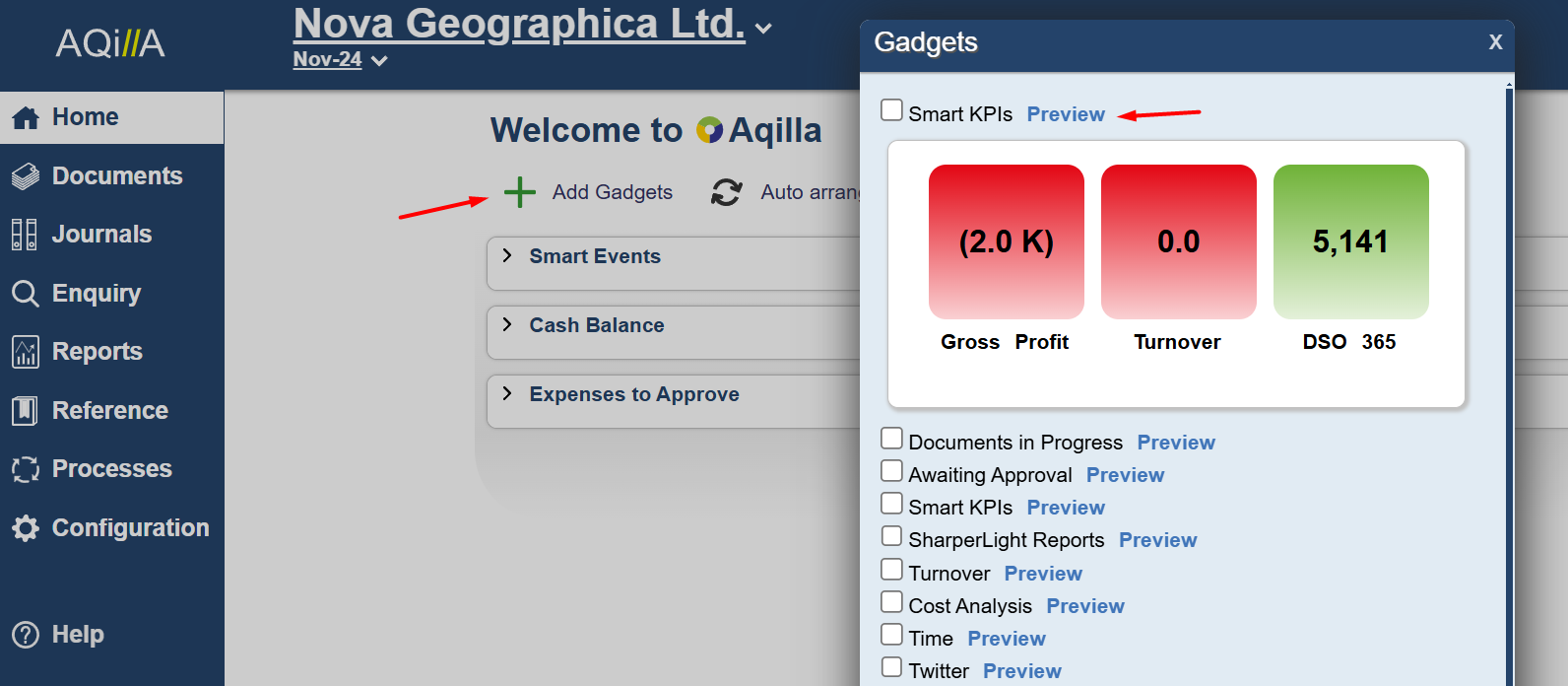The image size is (1568, 686).
Task: Preview the Cost Analysis gadget
Action: (x=1084, y=606)
